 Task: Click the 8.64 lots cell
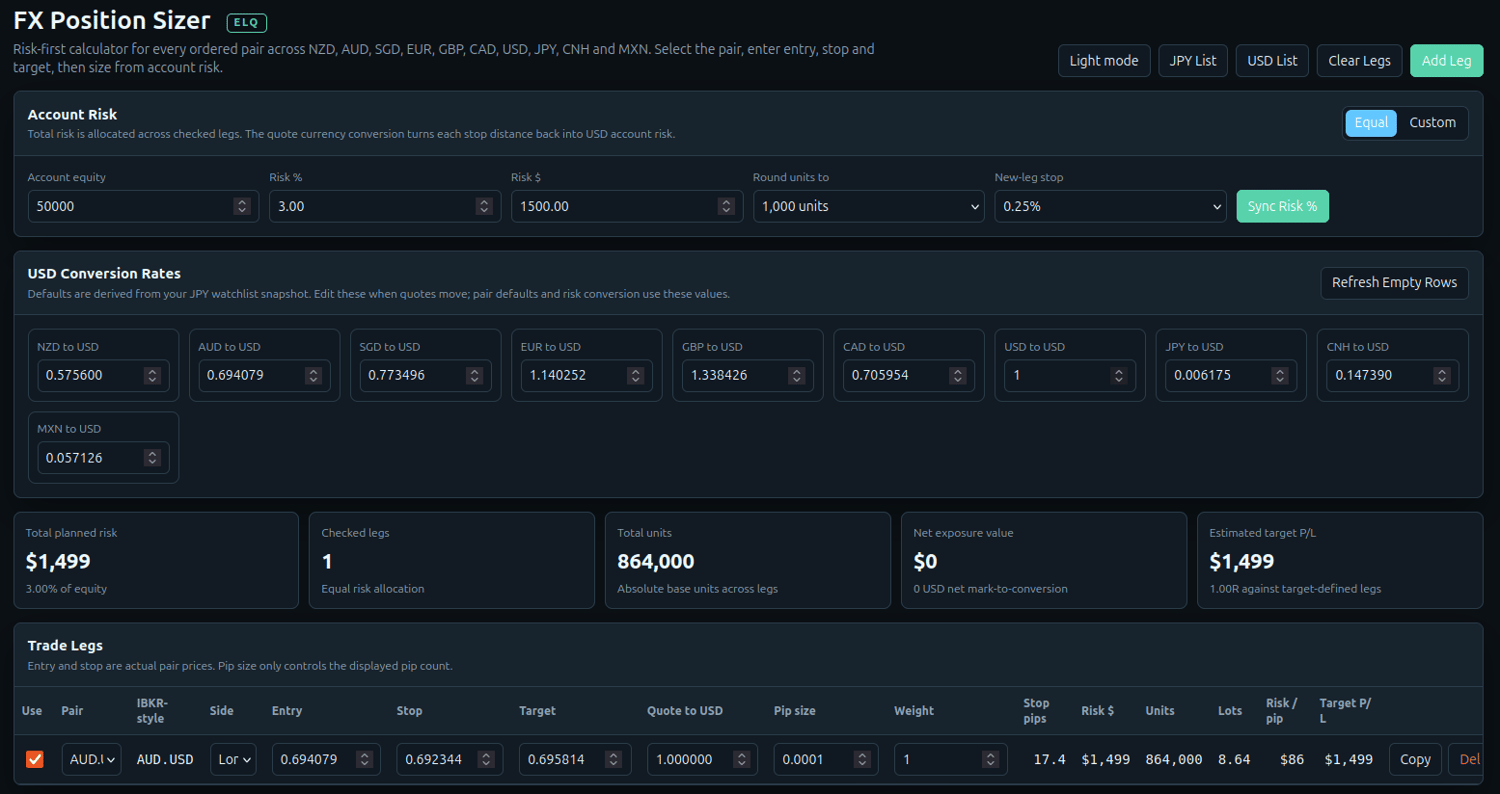1234,760
